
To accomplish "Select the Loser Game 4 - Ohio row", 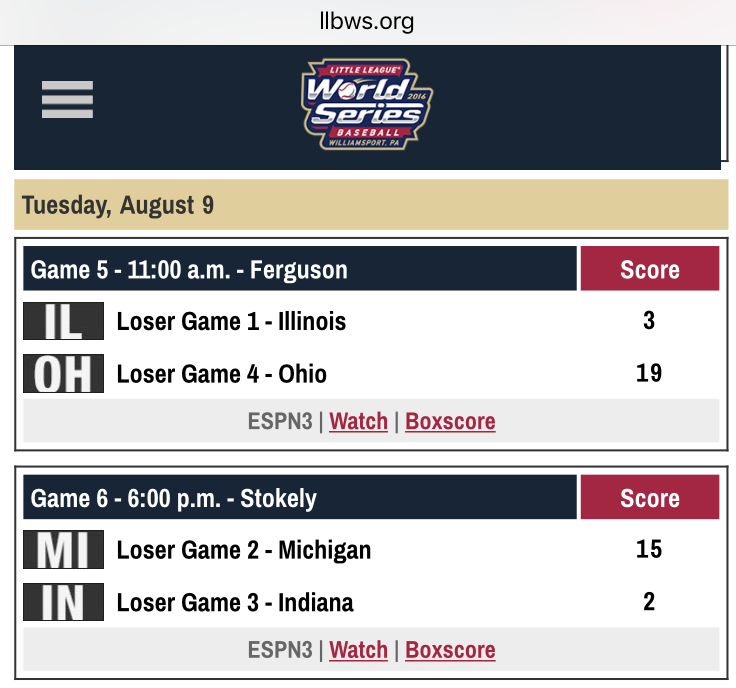I will click(371, 374).
